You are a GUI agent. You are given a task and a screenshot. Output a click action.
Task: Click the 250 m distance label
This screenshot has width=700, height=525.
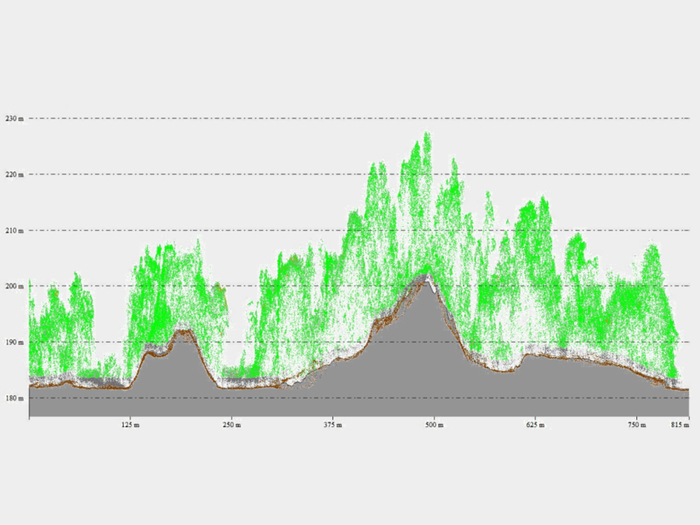click(x=232, y=425)
